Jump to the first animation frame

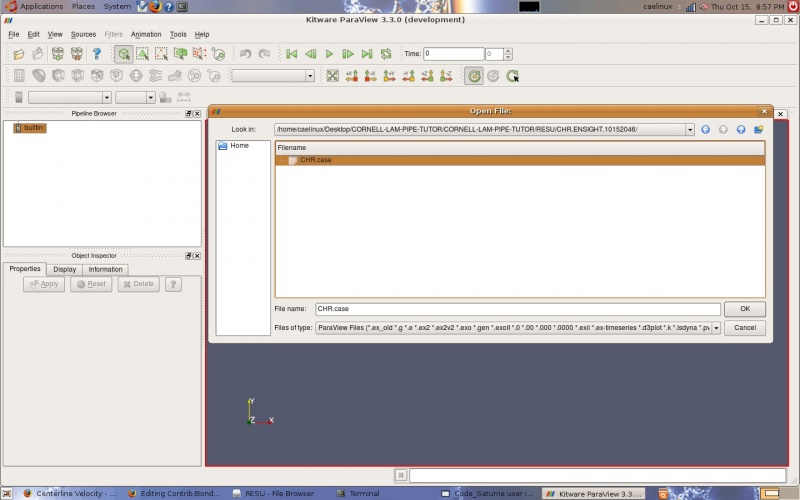point(291,54)
